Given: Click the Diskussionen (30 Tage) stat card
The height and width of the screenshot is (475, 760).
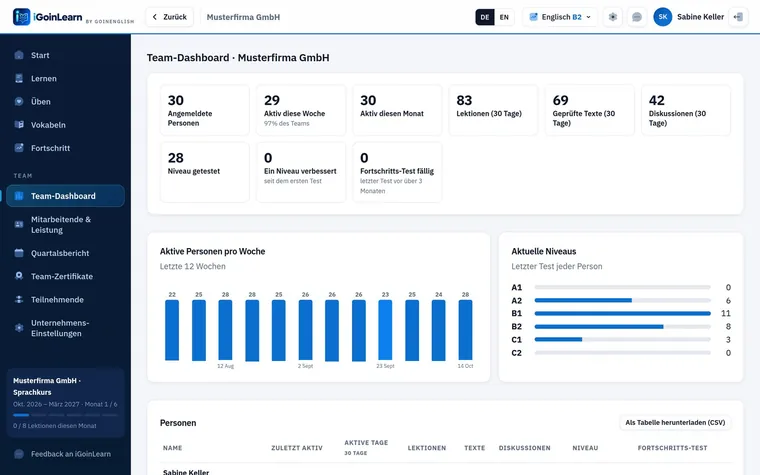Looking at the screenshot, I should [686, 110].
